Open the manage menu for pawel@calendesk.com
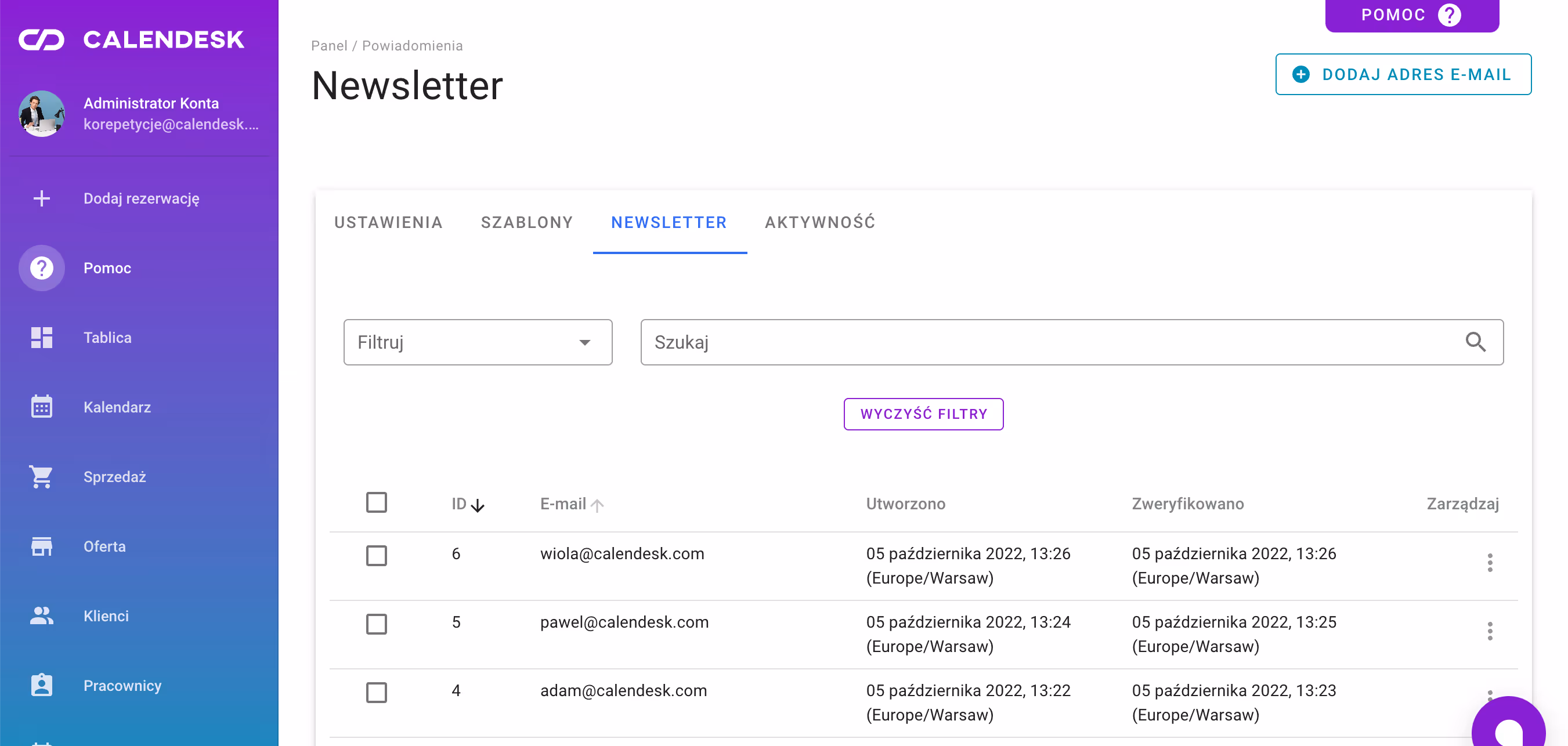The image size is (1568, 746). pos(1490,631)
